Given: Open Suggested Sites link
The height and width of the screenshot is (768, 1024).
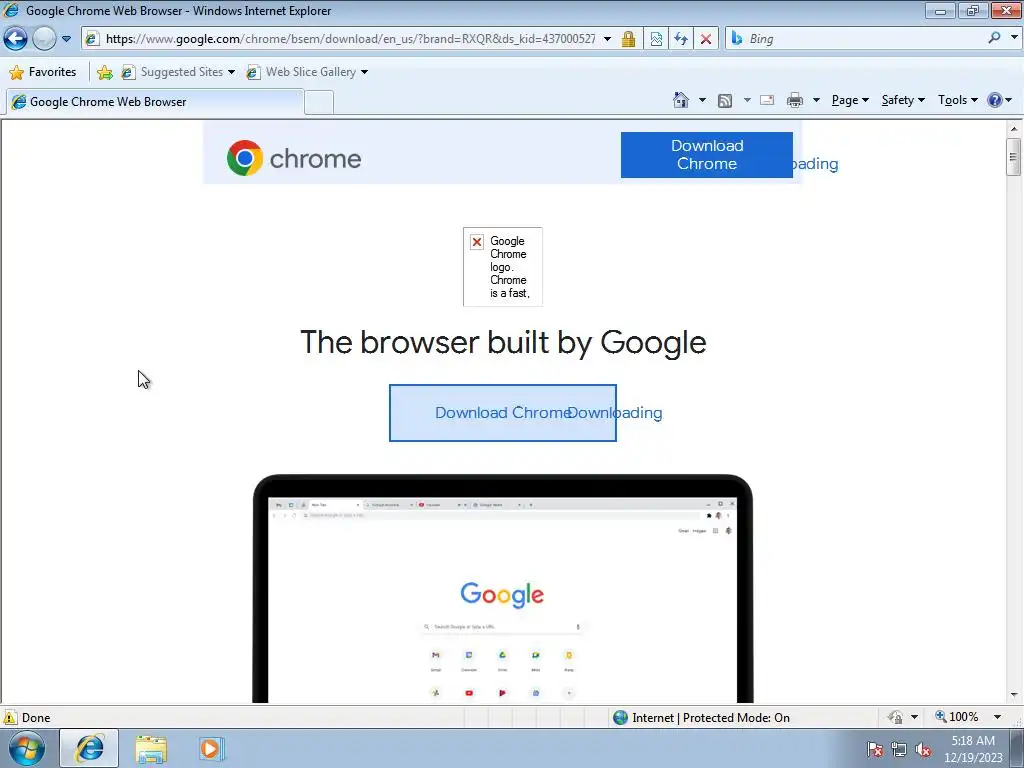Looking at the screenshot, I should click(x=178, y=72).
